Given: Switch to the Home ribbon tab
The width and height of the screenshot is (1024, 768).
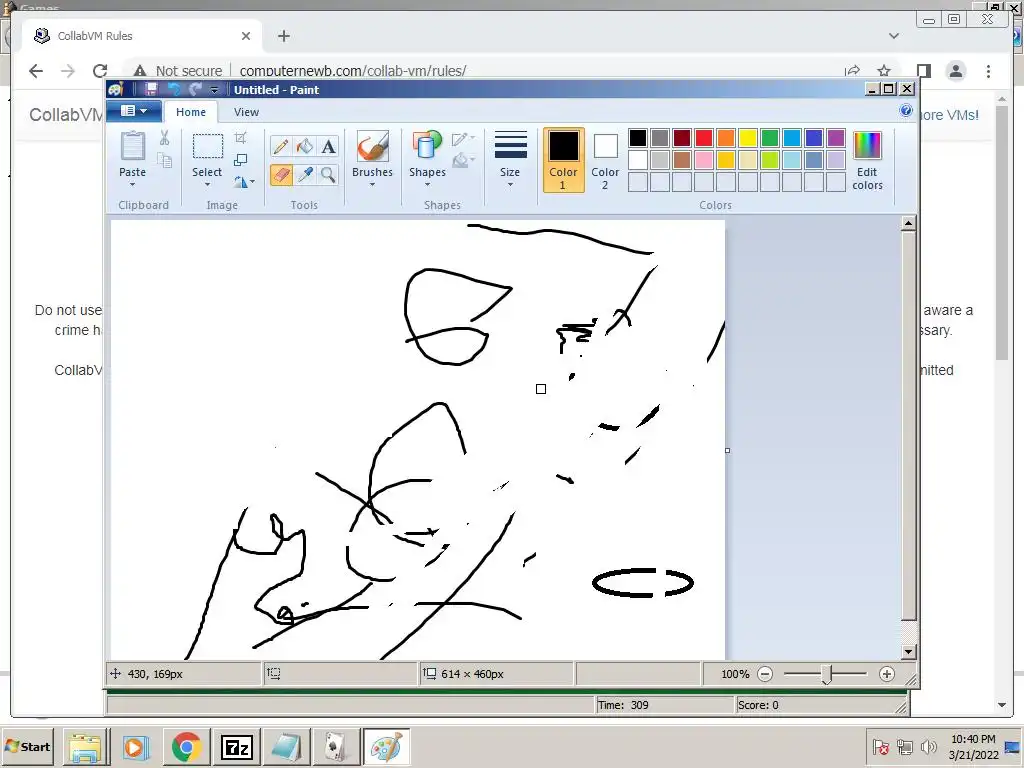Looking at the screenshot, I should tap(191, 112).
